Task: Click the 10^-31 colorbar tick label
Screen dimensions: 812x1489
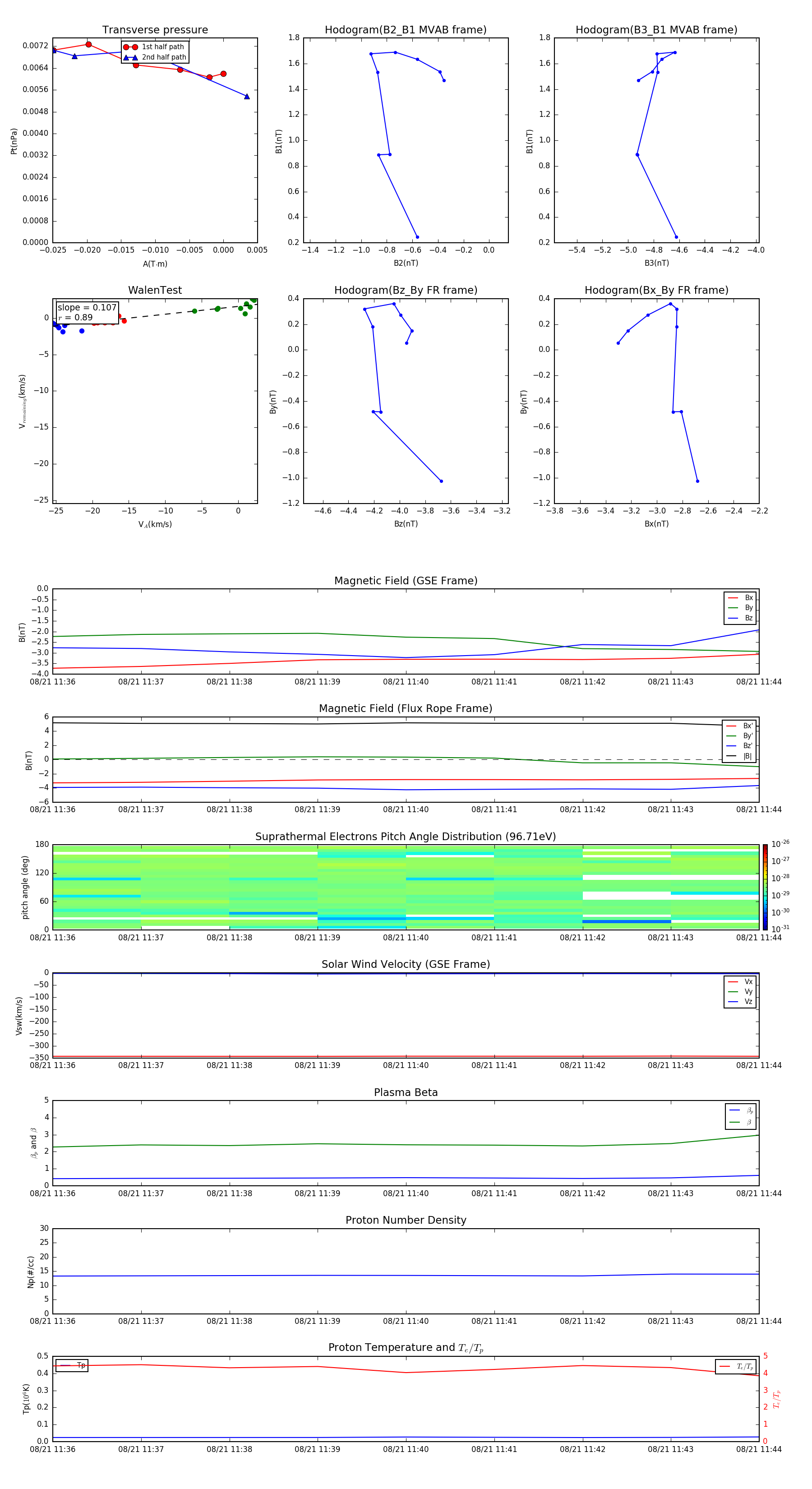Action: (780, 929)
